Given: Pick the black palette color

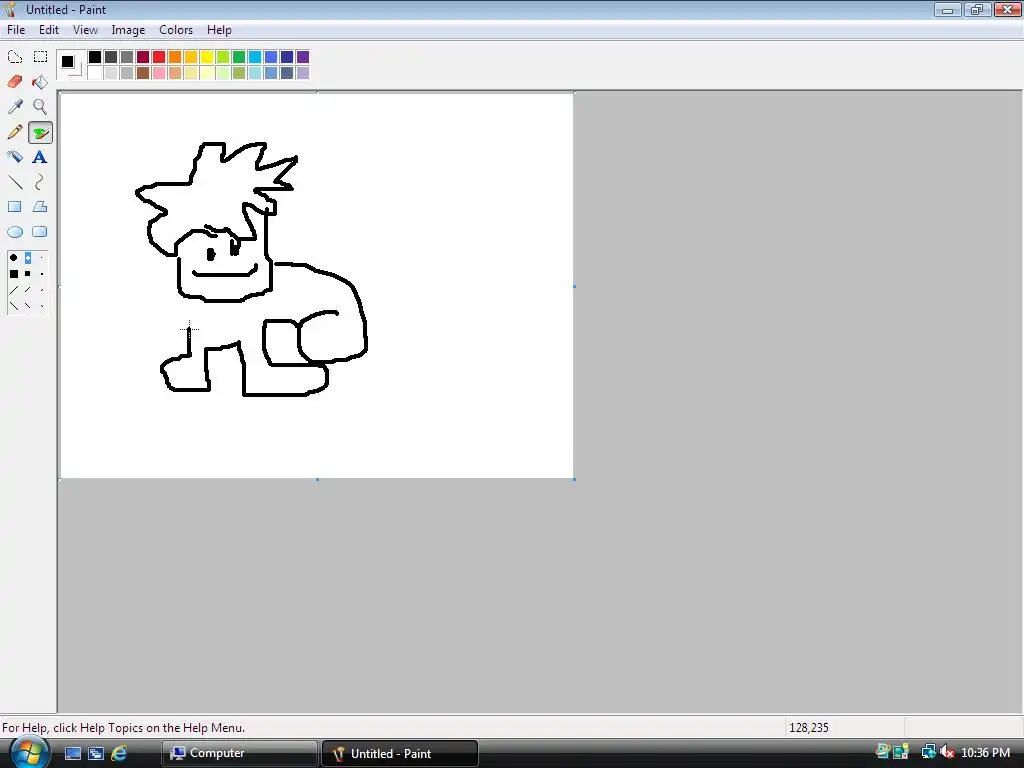Looking at the screenshot, I should point(95,57).
